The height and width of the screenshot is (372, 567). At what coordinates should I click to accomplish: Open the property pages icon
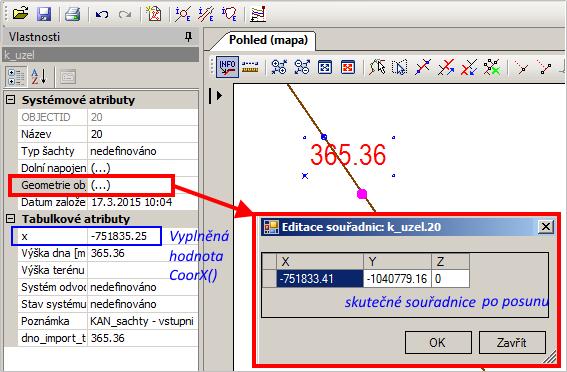coord(68,77)
